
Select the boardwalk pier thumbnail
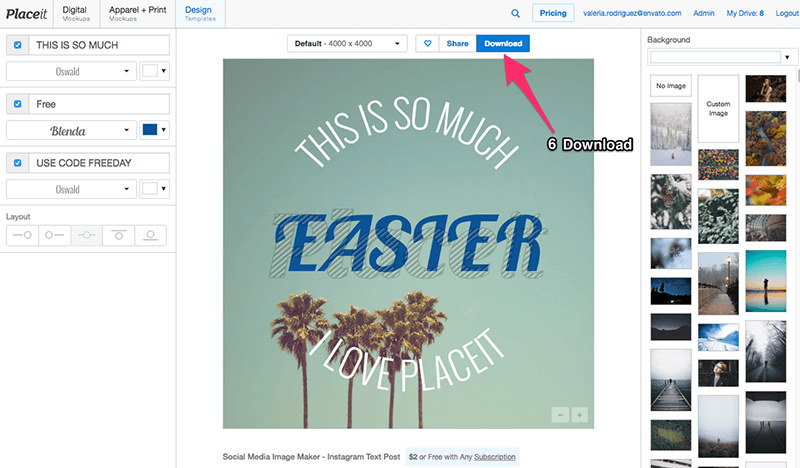pyautogui.click(x=671, y=380)
